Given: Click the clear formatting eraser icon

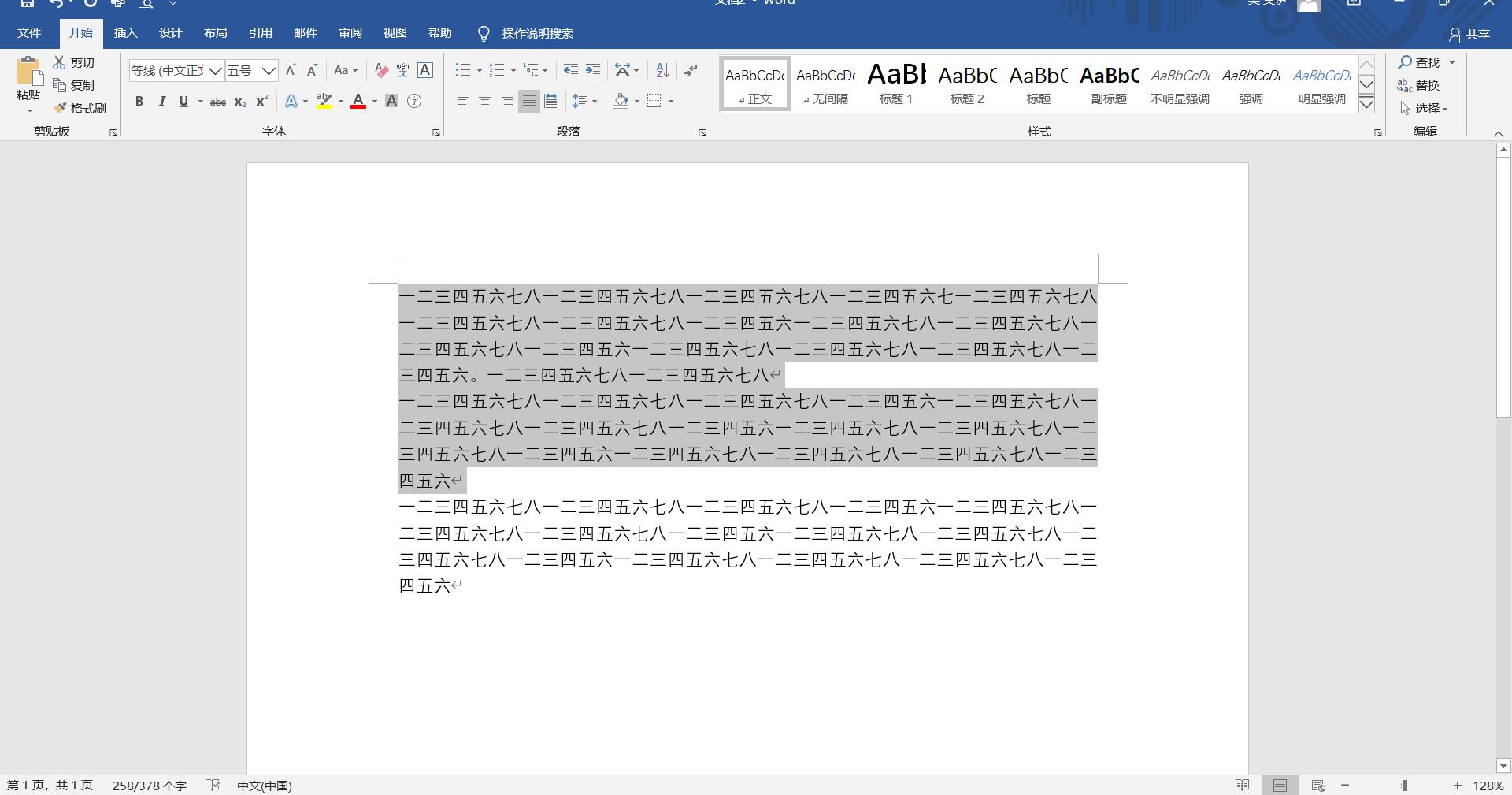Looking at the screenshot, I should [x=381, y=71].
